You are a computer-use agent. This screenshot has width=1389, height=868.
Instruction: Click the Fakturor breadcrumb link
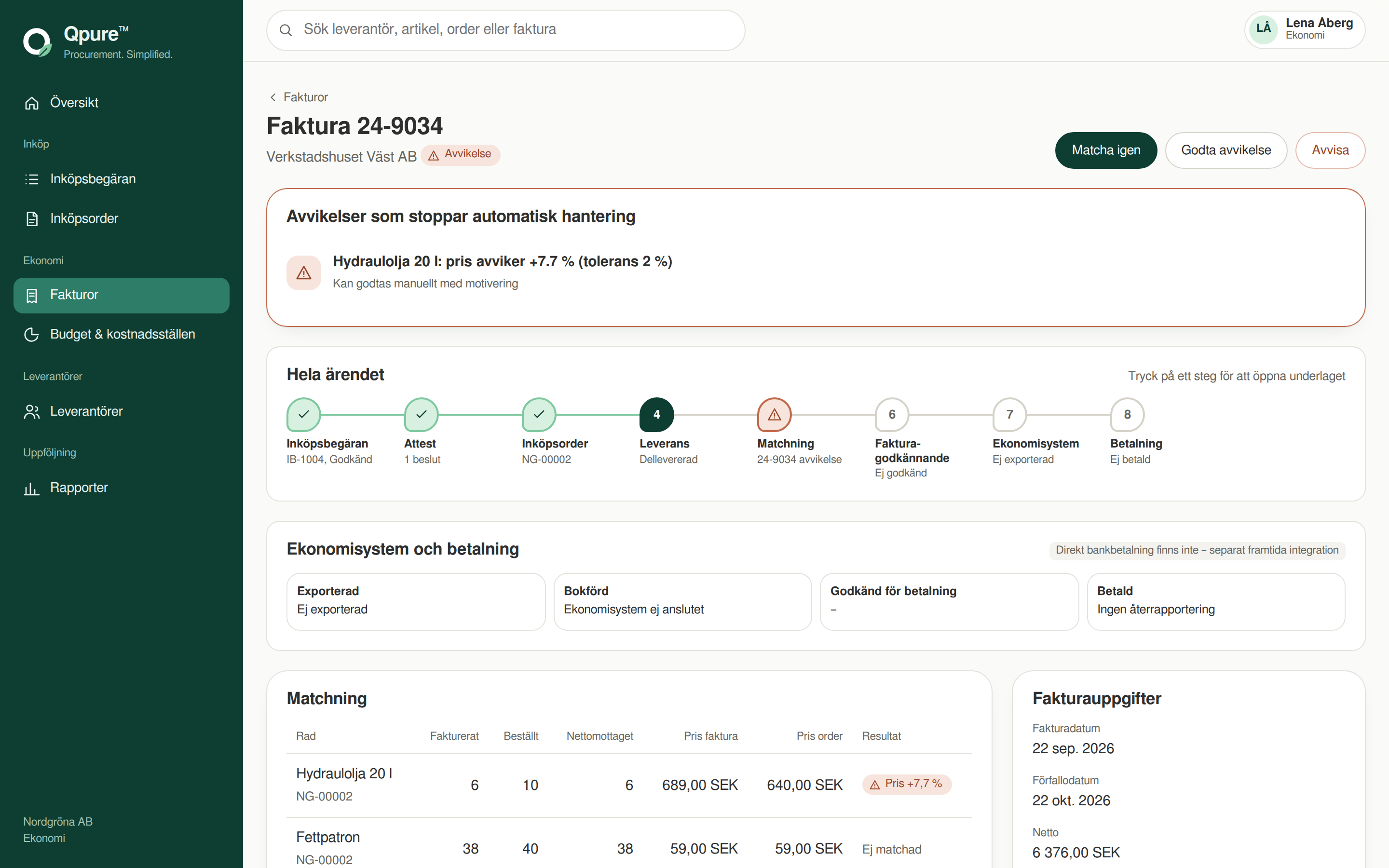point(305,97)
